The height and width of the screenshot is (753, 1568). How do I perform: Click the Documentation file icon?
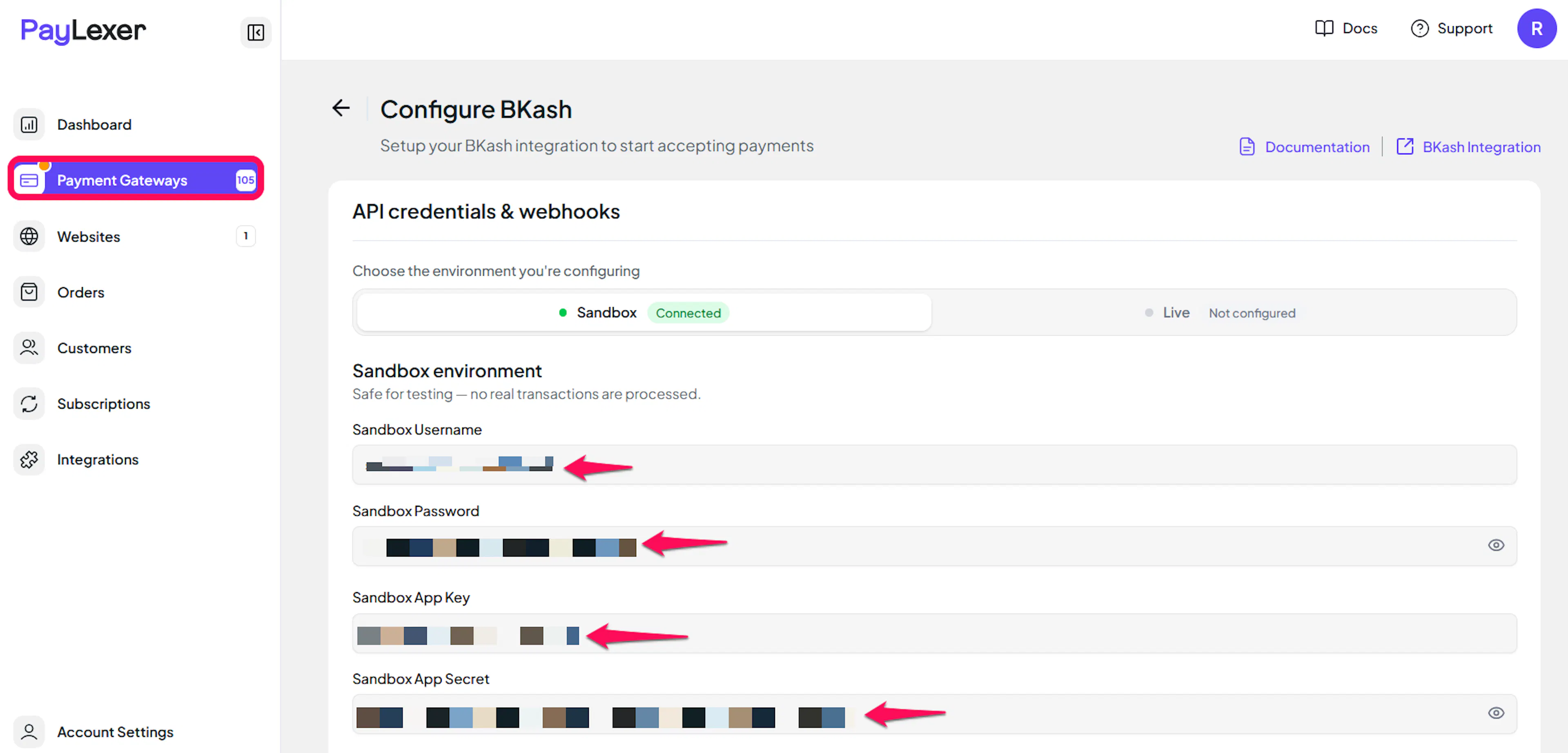[1247, 147]
